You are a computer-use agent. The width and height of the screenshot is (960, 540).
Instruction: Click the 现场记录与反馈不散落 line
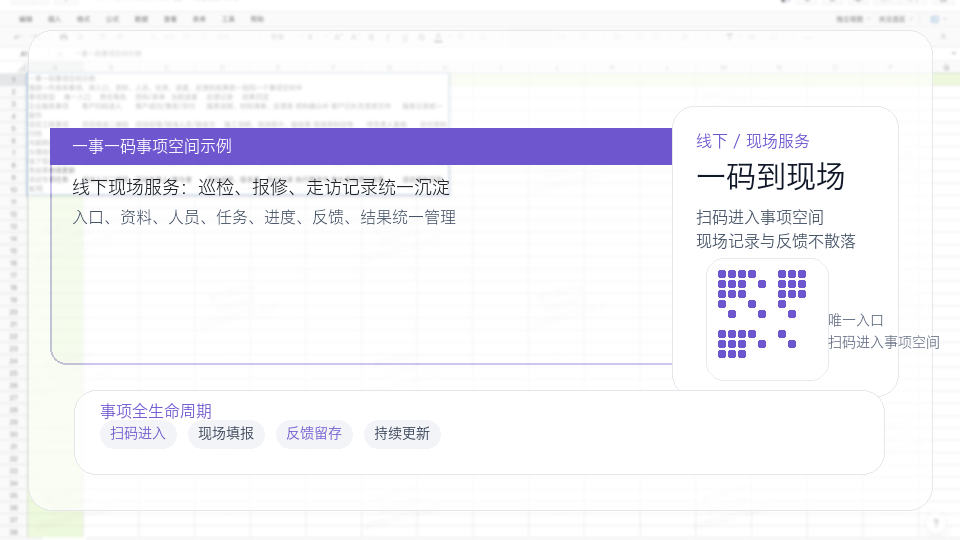(x=776, y=241)
